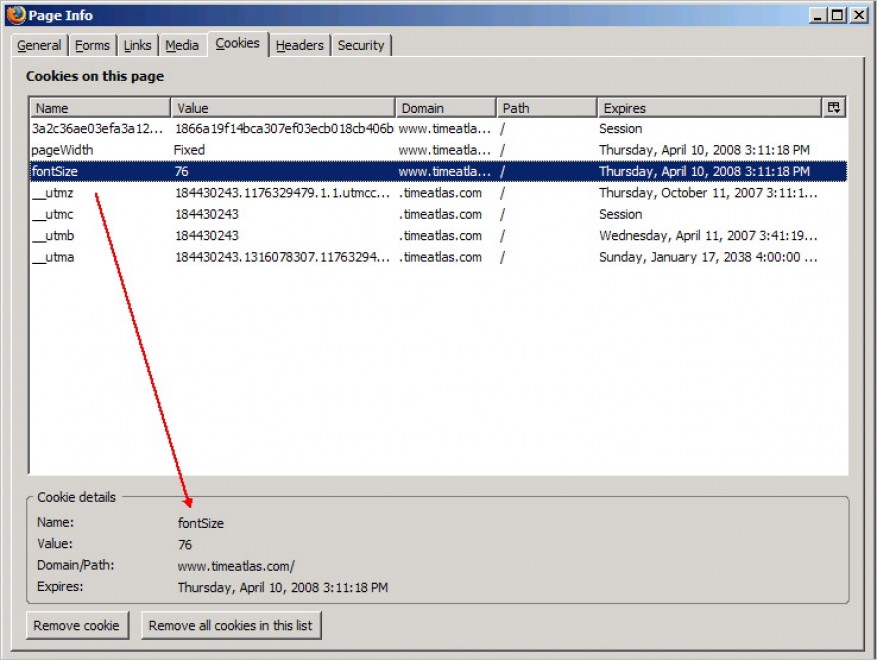This screenshot has width=877, height=660.
Task: Sort by the Path column header
Action: (x=546, y=108)
